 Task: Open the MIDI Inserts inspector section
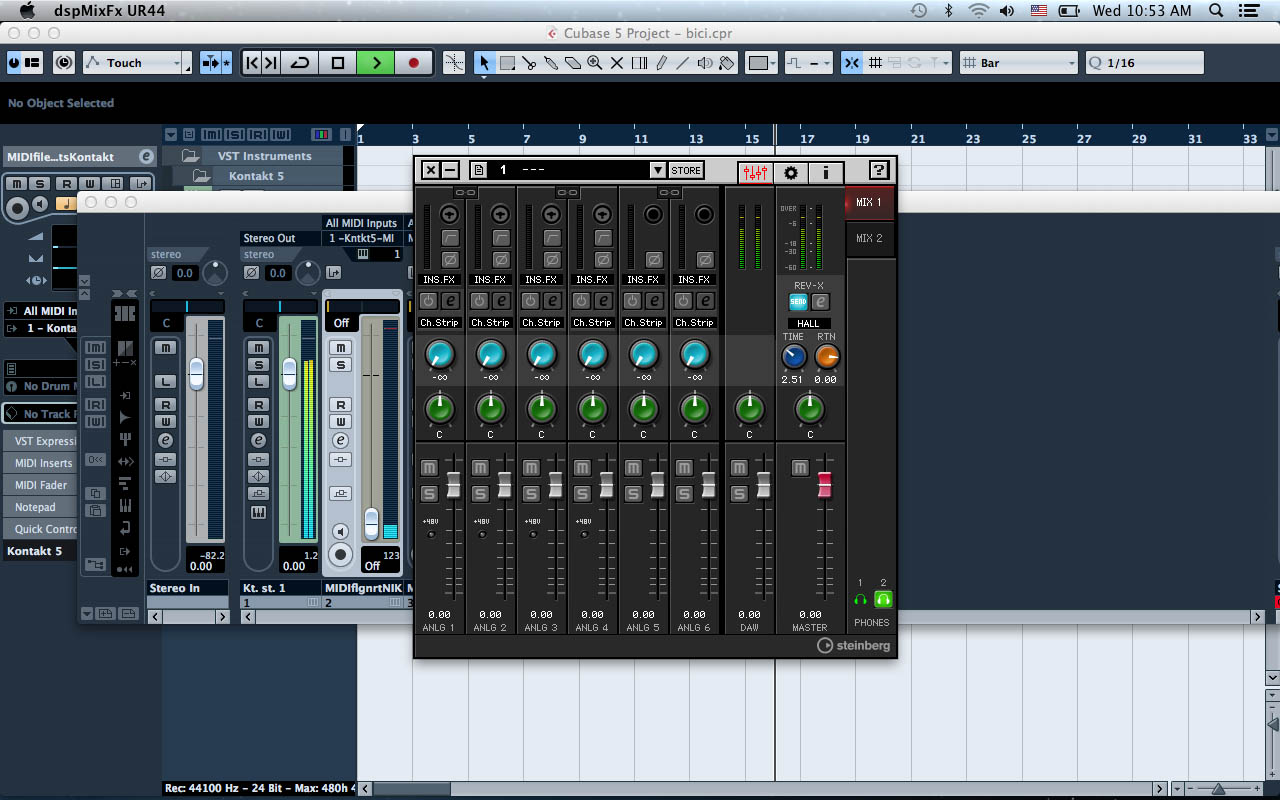(x=43, y=463)
